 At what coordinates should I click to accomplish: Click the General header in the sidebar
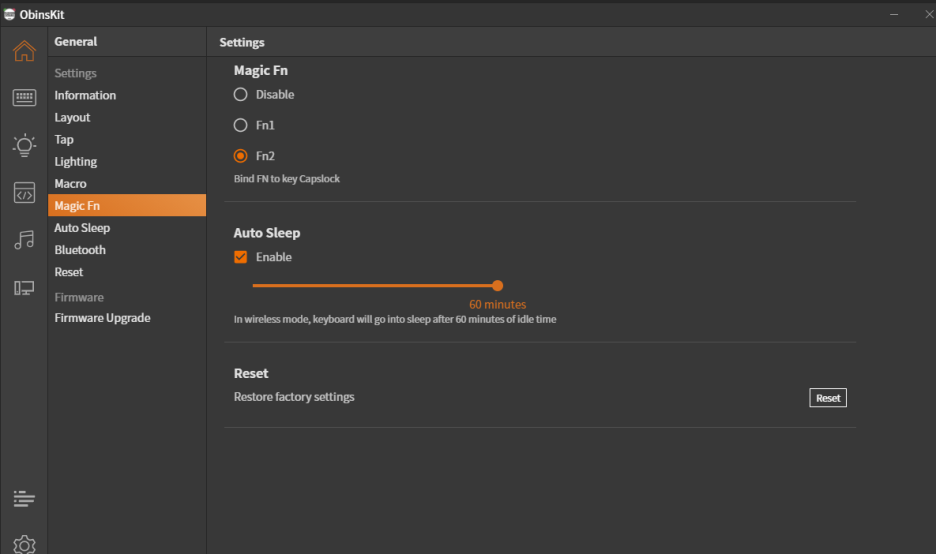pos(75,42)
